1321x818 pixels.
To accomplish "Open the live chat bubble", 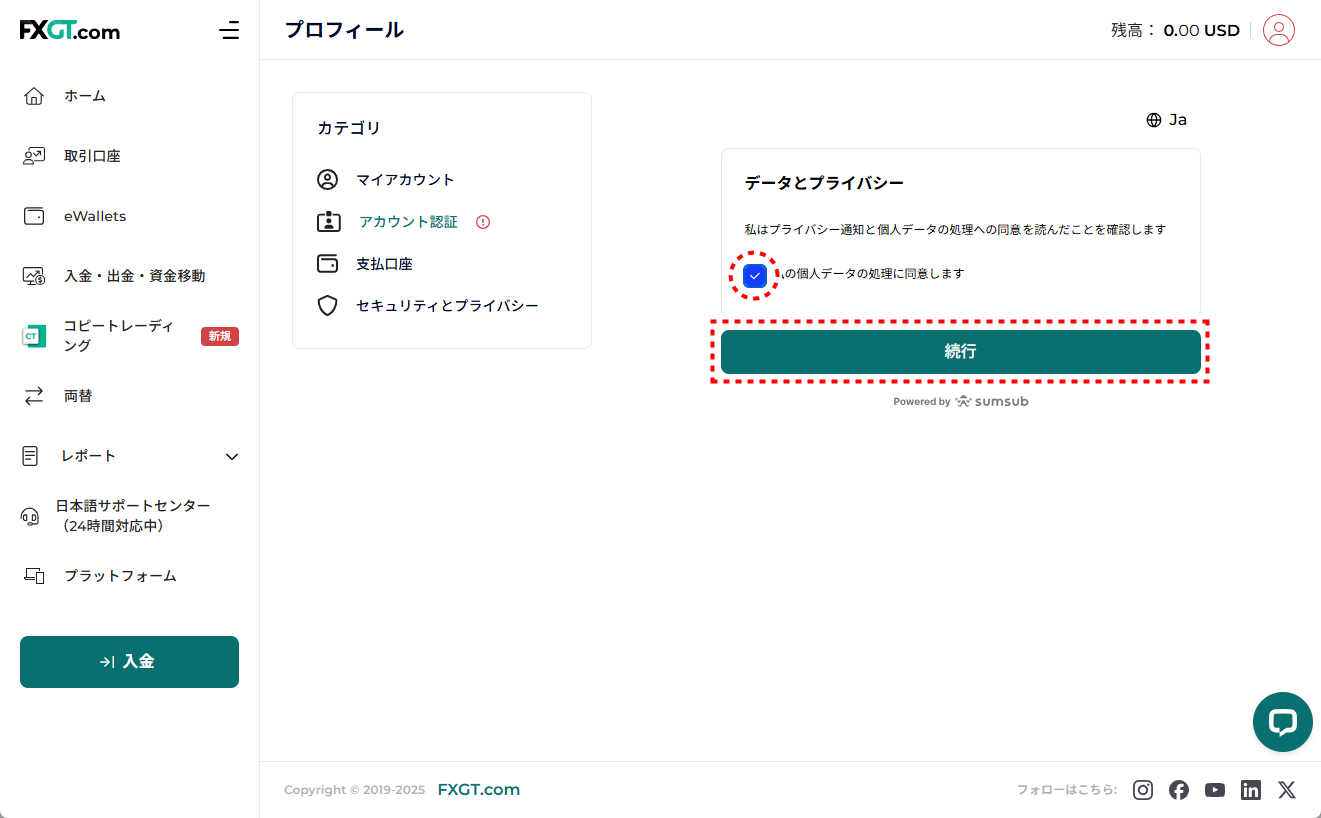I will pos(1282,722).
